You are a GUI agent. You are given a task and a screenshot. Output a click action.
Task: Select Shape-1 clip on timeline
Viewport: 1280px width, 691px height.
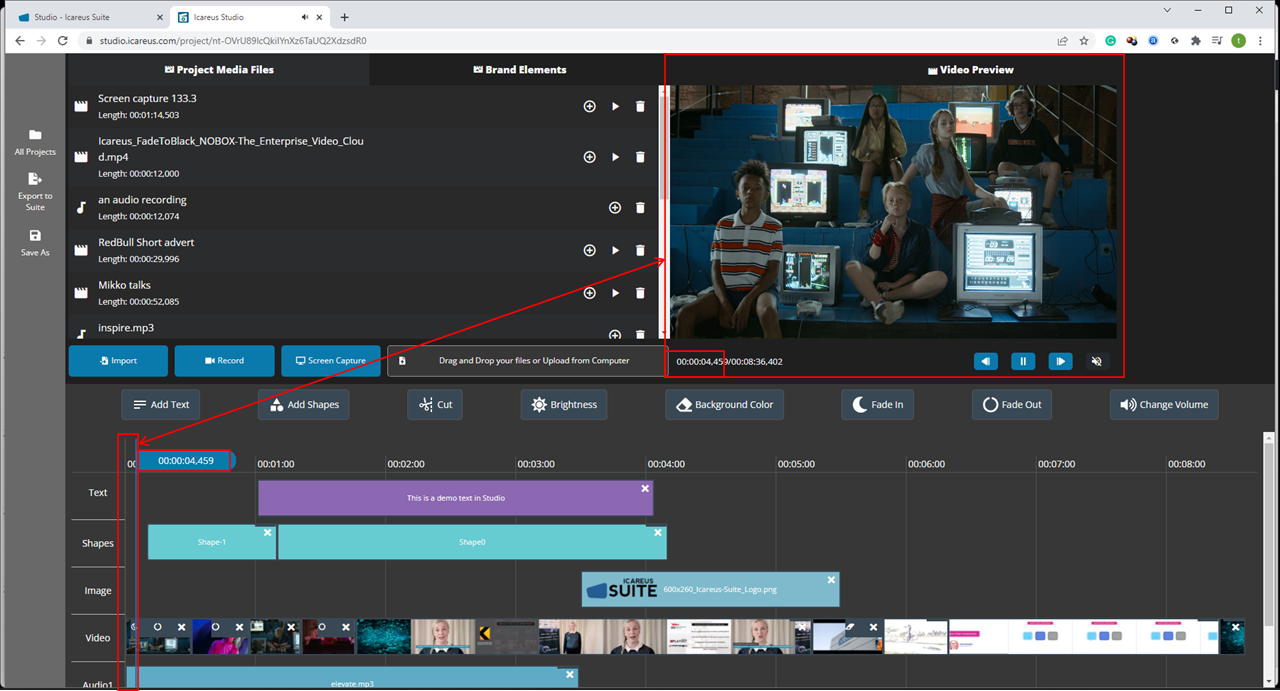click(211, 542)
